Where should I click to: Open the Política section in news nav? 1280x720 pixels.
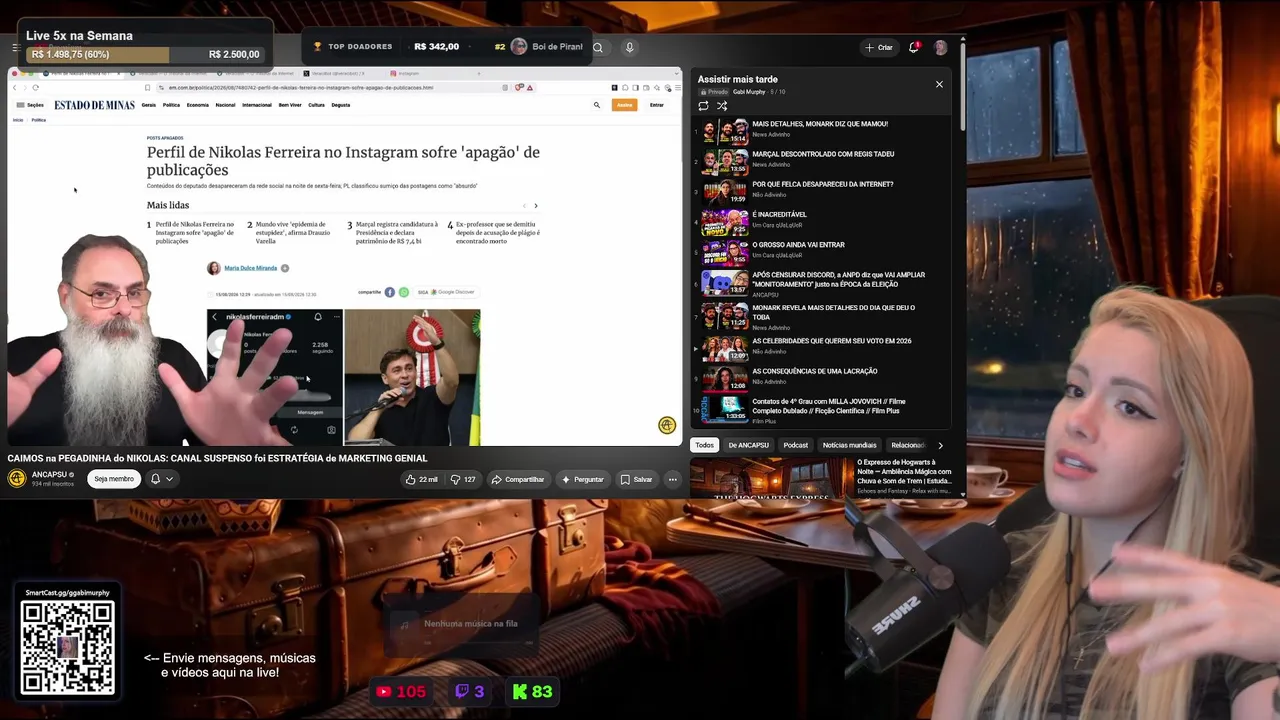(171, 105)
